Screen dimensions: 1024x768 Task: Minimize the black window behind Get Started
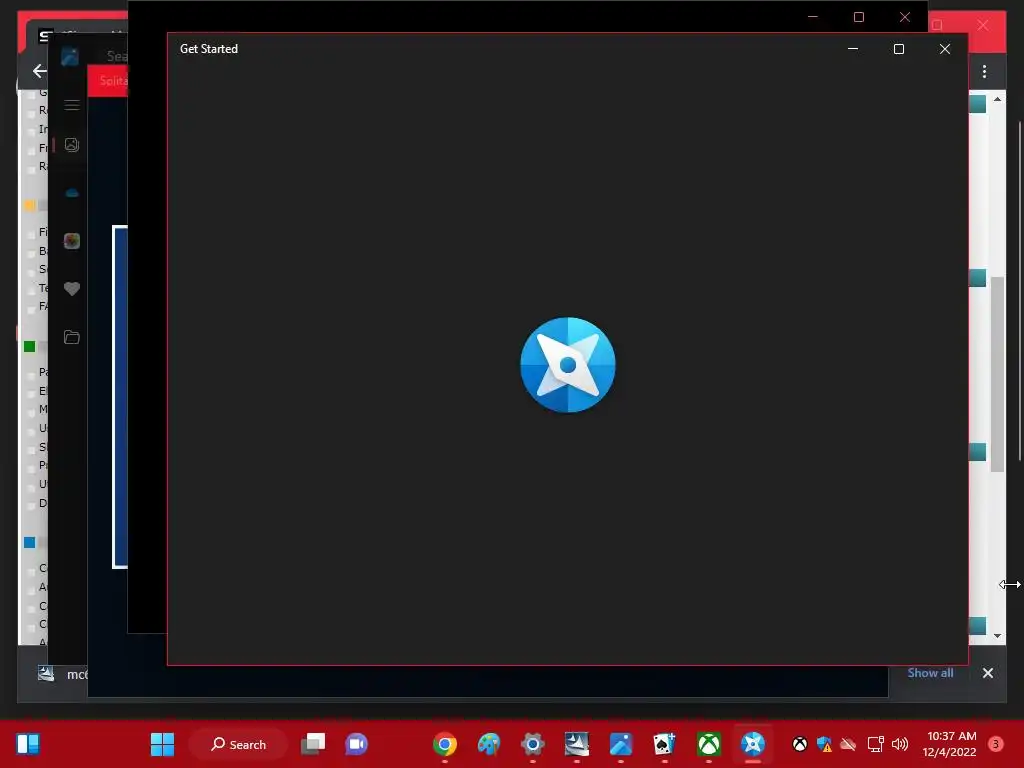click(x=812, y=17)
